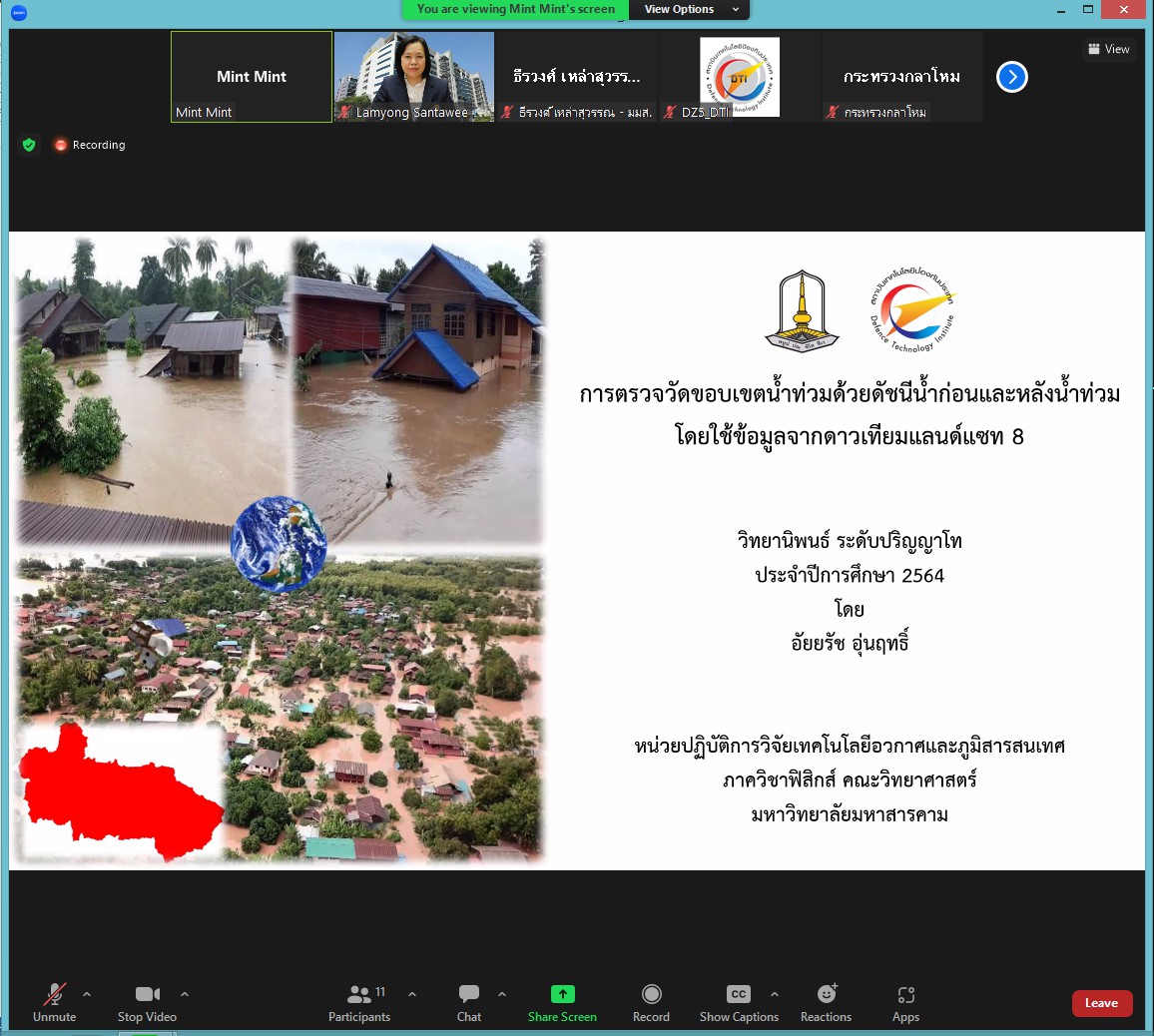Image resolution: width=1154 pixels, height=1036 pixels.
Task: Toggle Show Captions CC button
Action: [x=738, y=1004]
